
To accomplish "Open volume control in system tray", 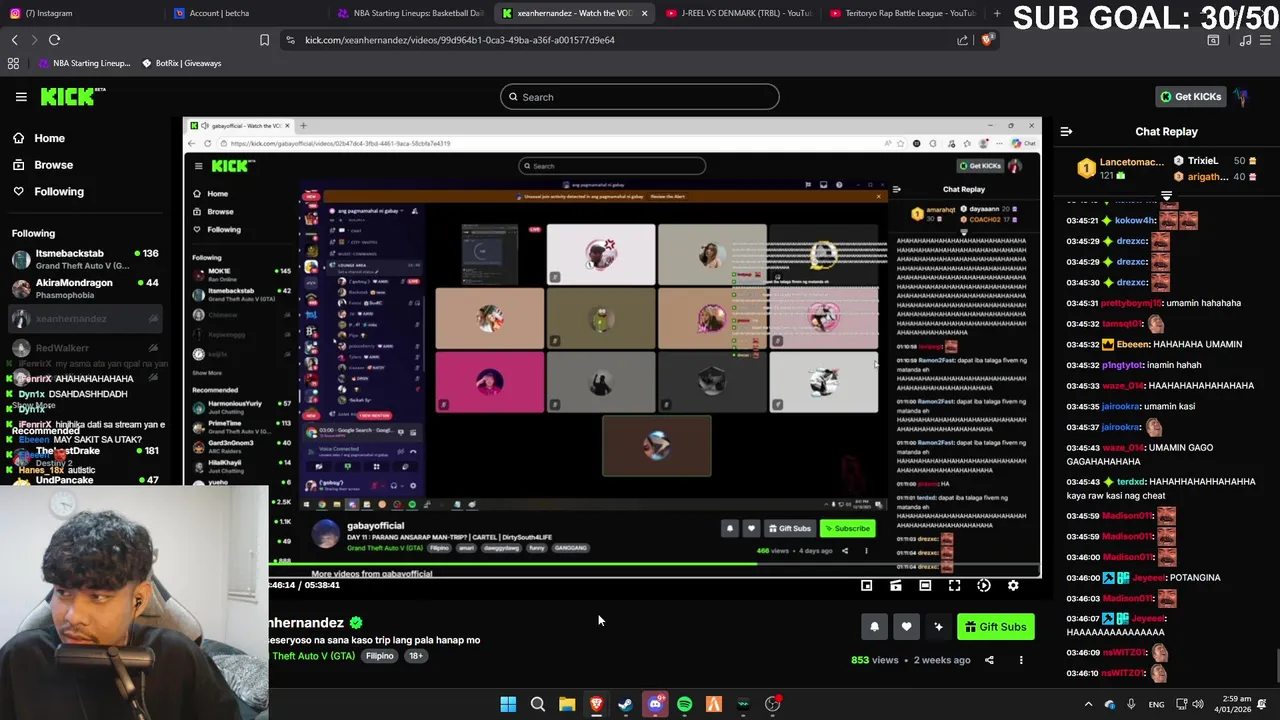I will click(x=1198, y=704).
